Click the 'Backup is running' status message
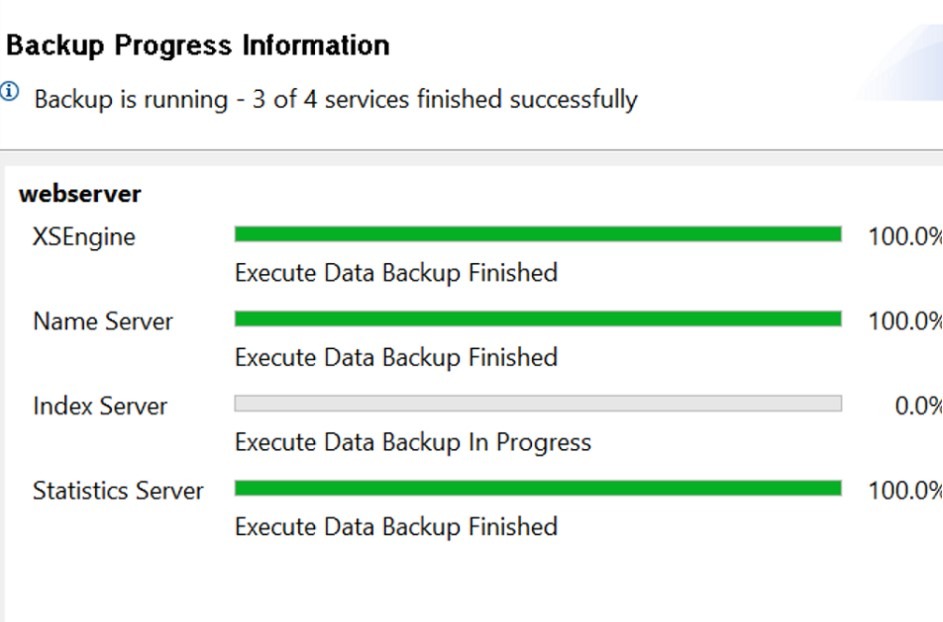 click(x=336, y=99)
